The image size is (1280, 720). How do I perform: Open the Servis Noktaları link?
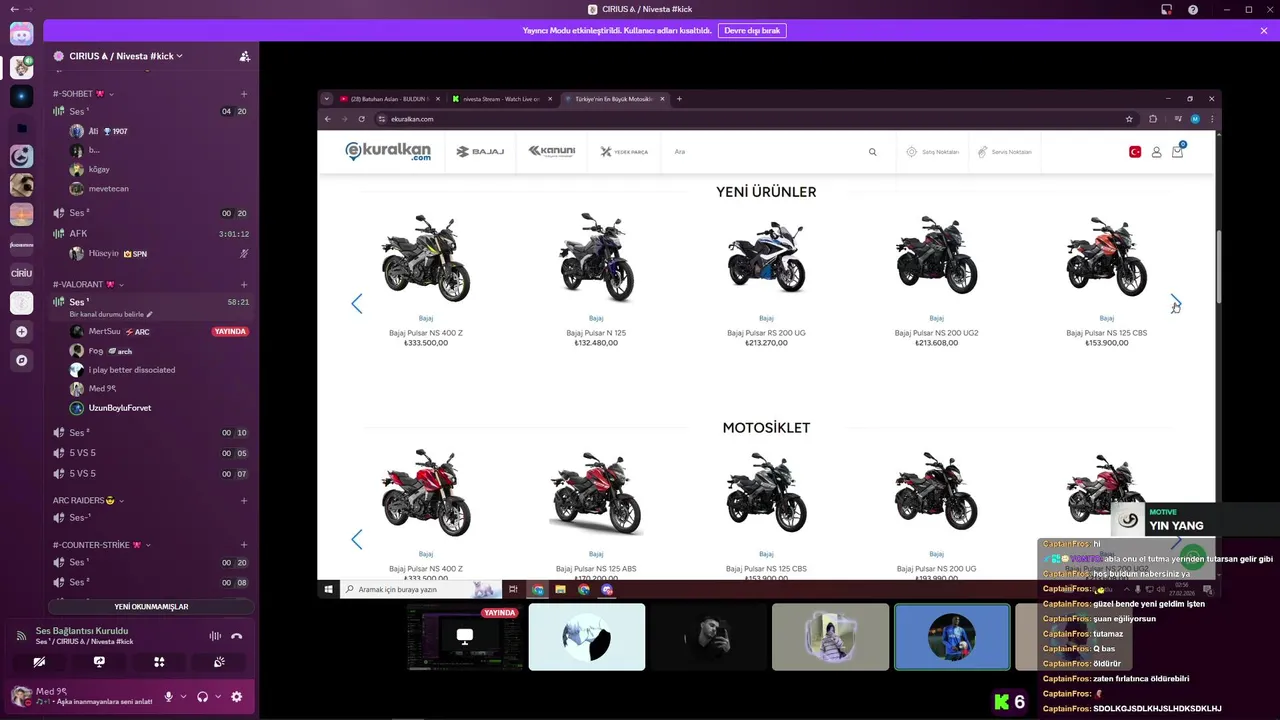pyautogui.click(x=1004, y=152)
